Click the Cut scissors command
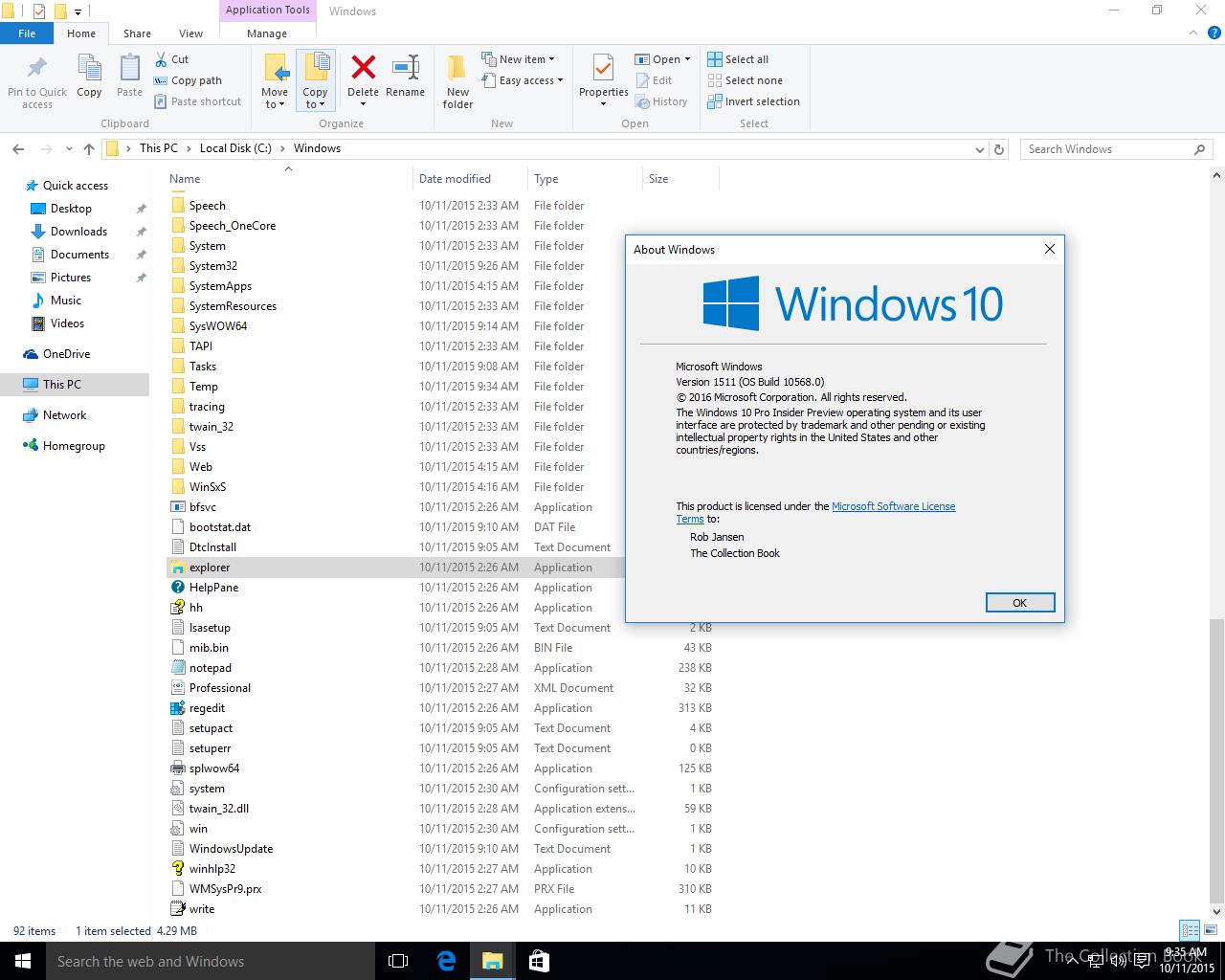 171,59
